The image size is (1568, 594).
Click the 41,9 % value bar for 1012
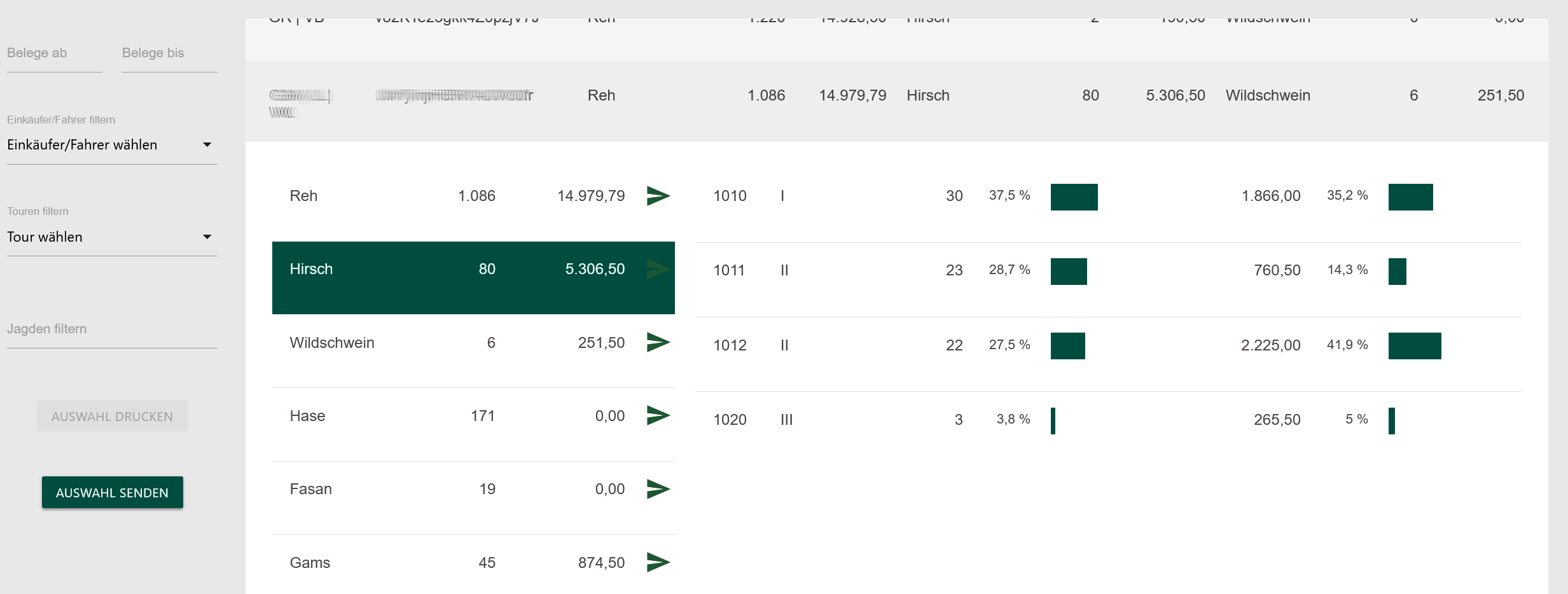[1414, 346]
